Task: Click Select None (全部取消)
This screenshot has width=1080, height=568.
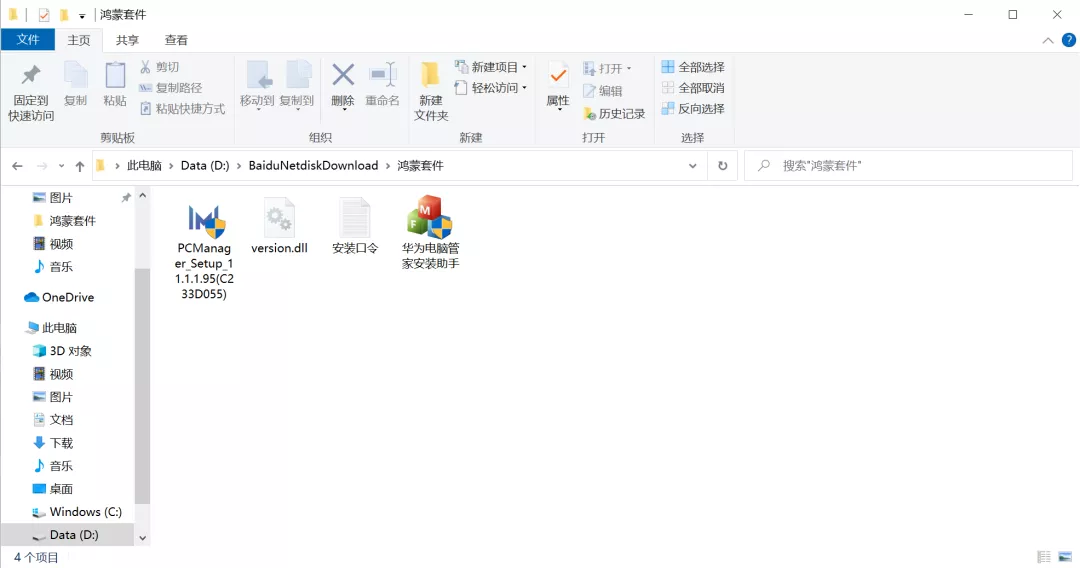Action: coord(693,87)
